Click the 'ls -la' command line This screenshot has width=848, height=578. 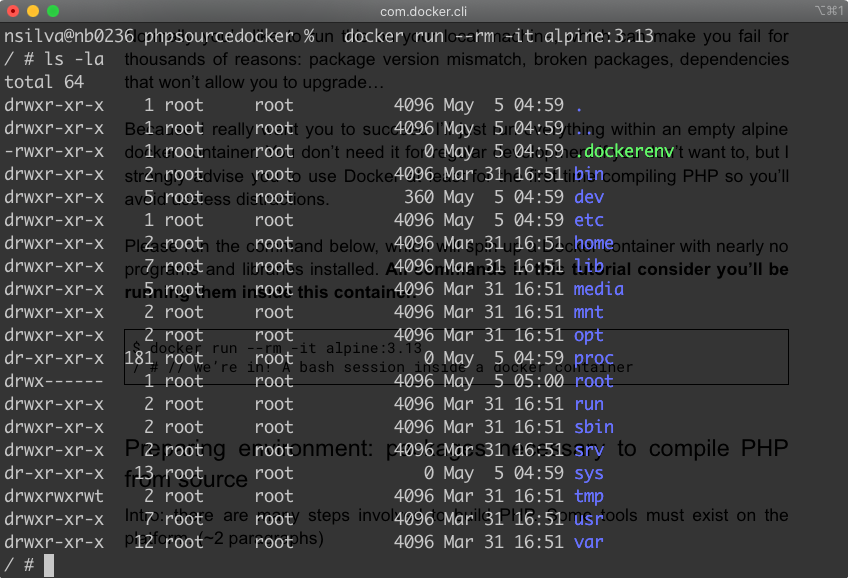point(54,59)
